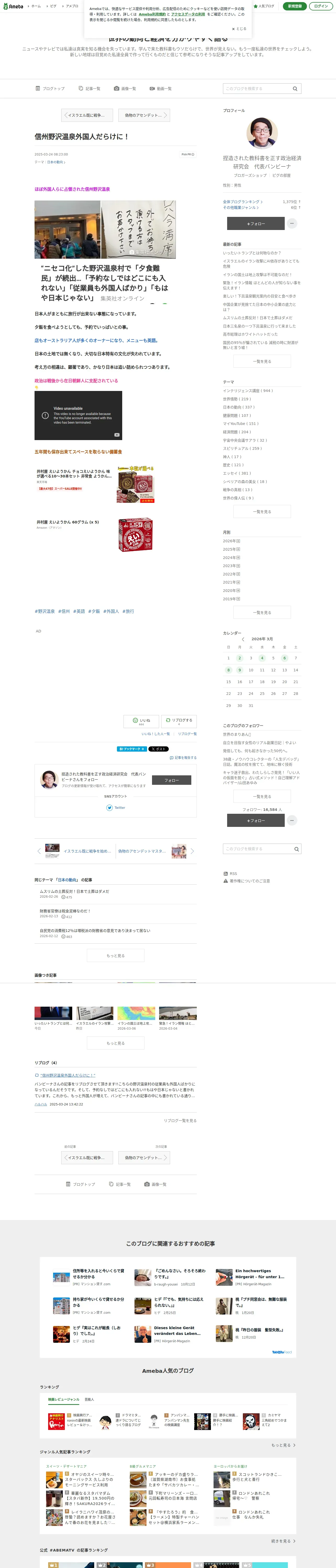
Task: Click 記事を報告する link
Action: [x=183, y=758]
